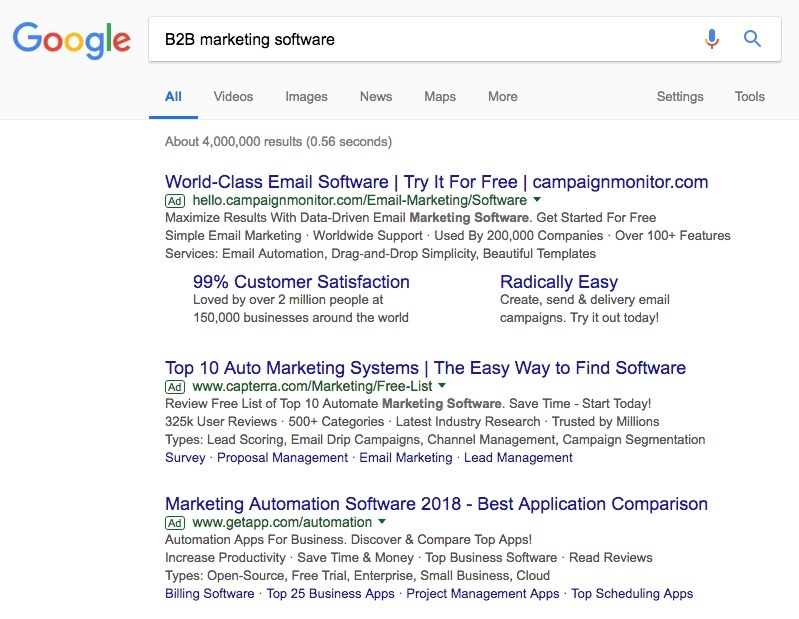Select the All tab
Image resolution: width=799 pixels, height=619 pixels.
point(173,97)
